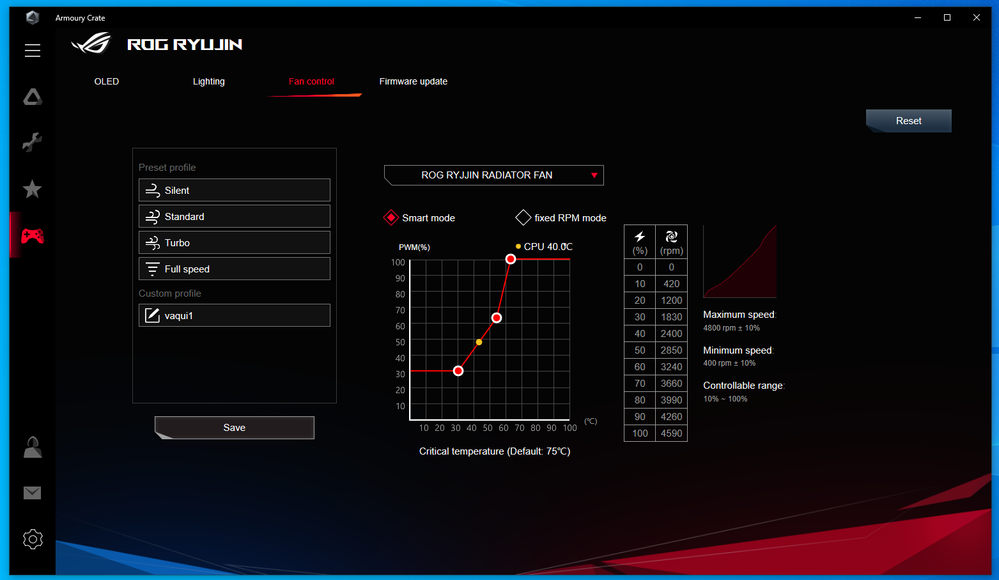Click the Critical temperature (Default: 75°C) text
999x580 pixels.
coord(494,451)
